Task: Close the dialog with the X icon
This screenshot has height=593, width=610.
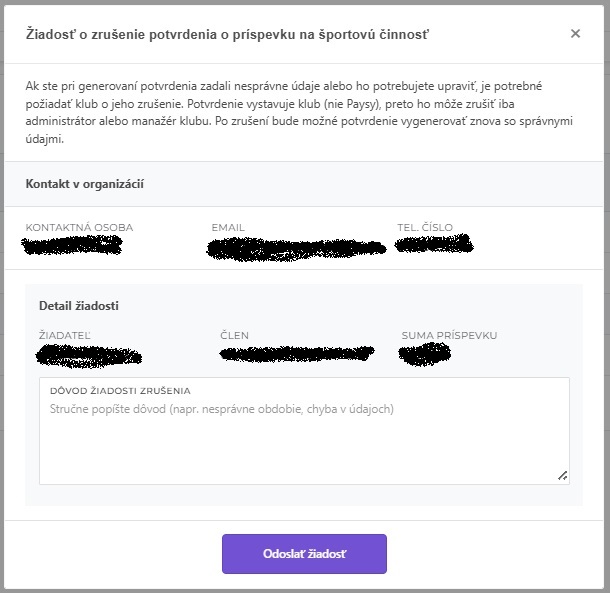Action: (x=575, y=34)
